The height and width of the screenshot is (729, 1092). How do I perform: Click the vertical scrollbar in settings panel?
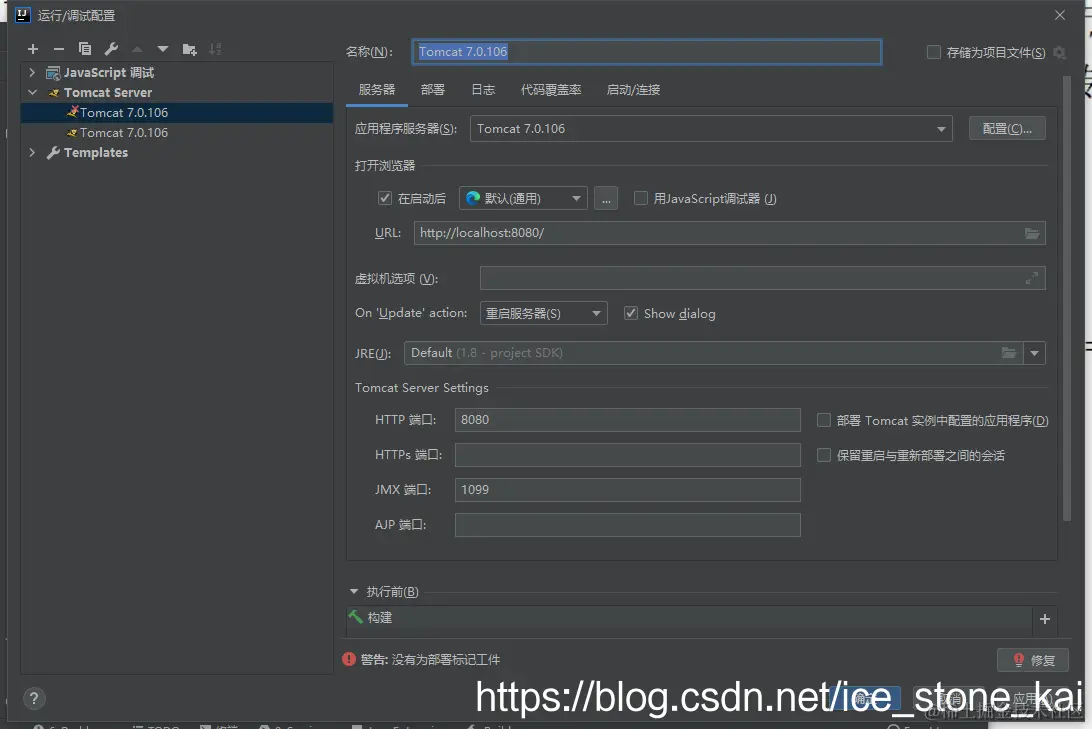point(1067,299)
